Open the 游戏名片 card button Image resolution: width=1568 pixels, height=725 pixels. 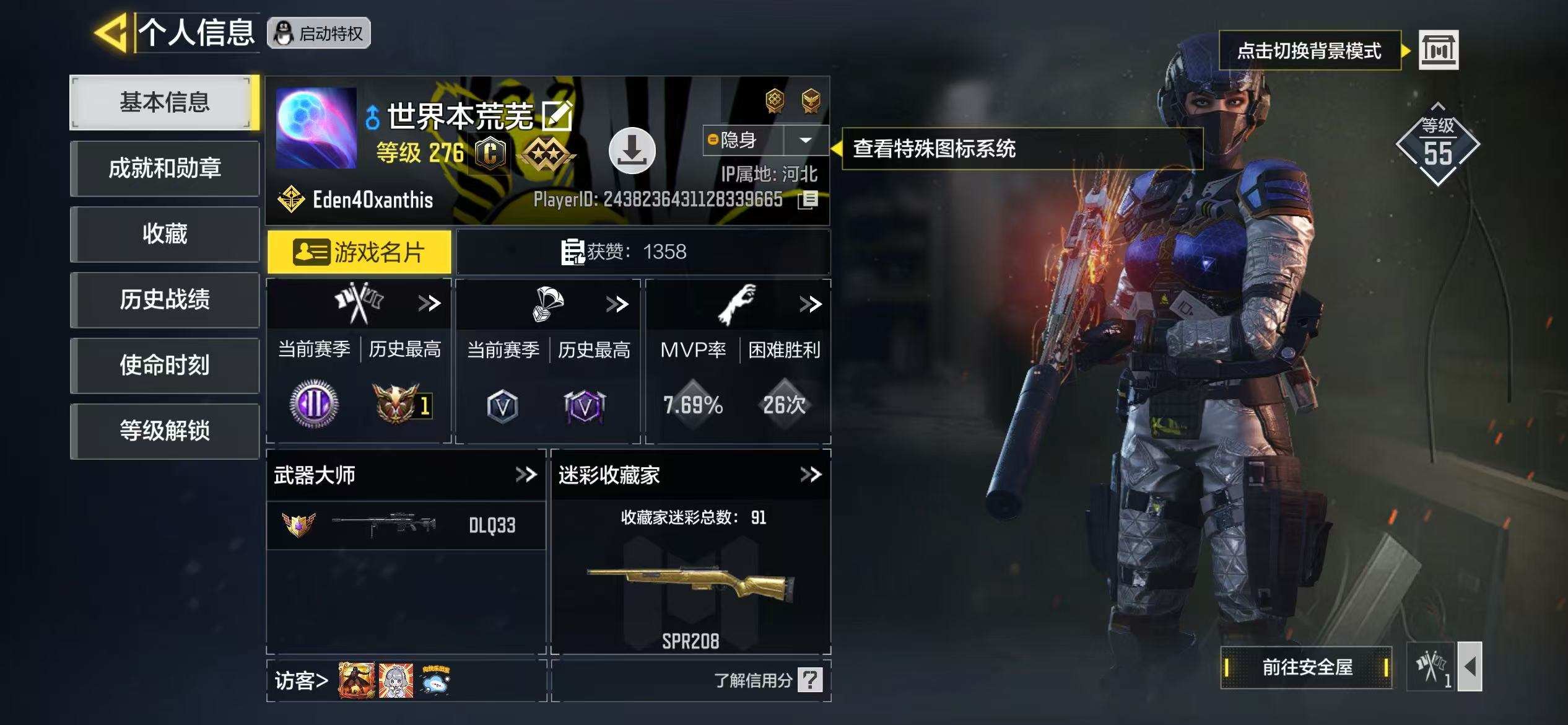(x=359, y=252)
